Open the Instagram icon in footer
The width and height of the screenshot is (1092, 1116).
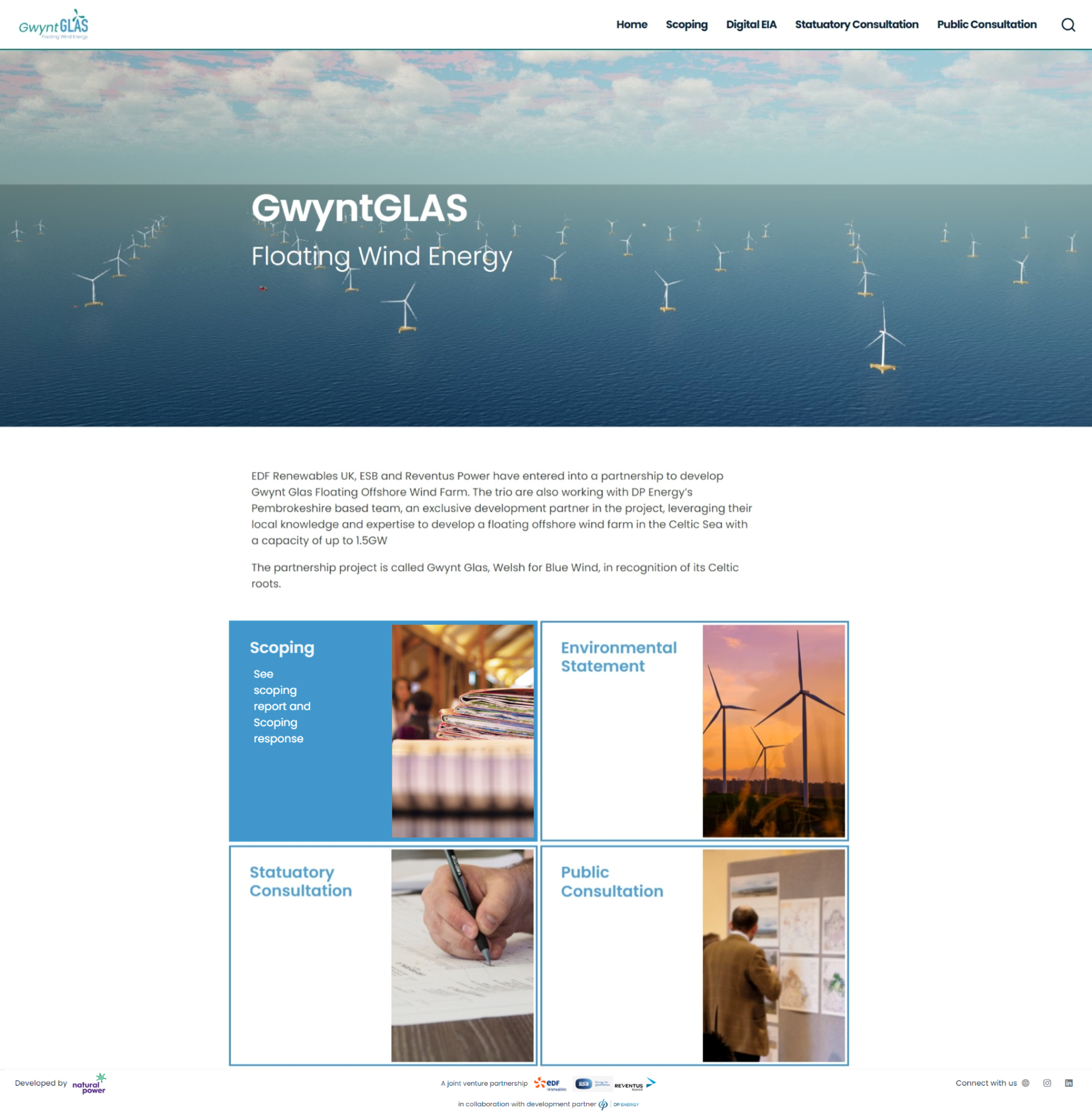coord(1046,1083)
